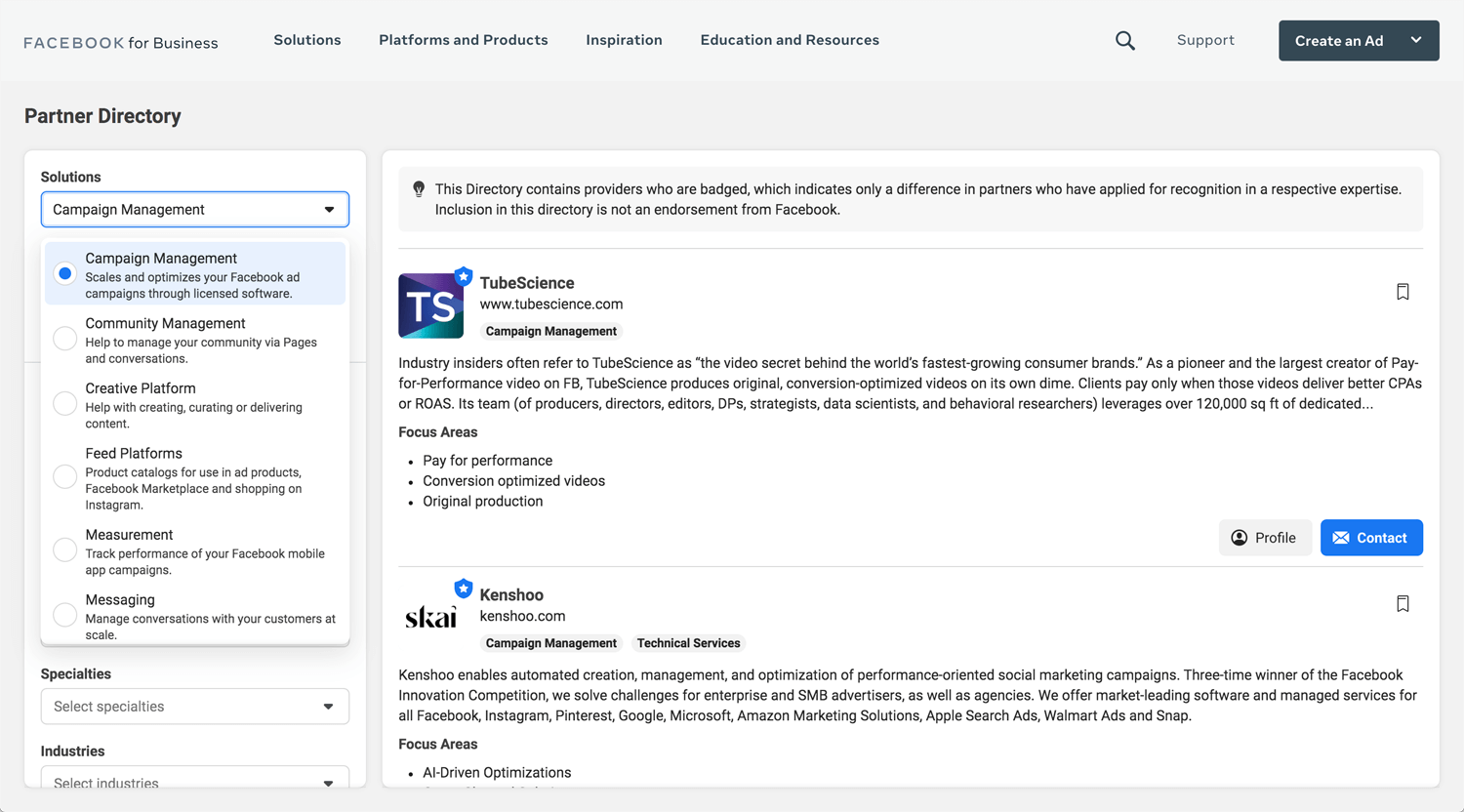Open the Inspiration menu
The height and width of the screenshot is (812, 1464).
click(x=624, y=40)
